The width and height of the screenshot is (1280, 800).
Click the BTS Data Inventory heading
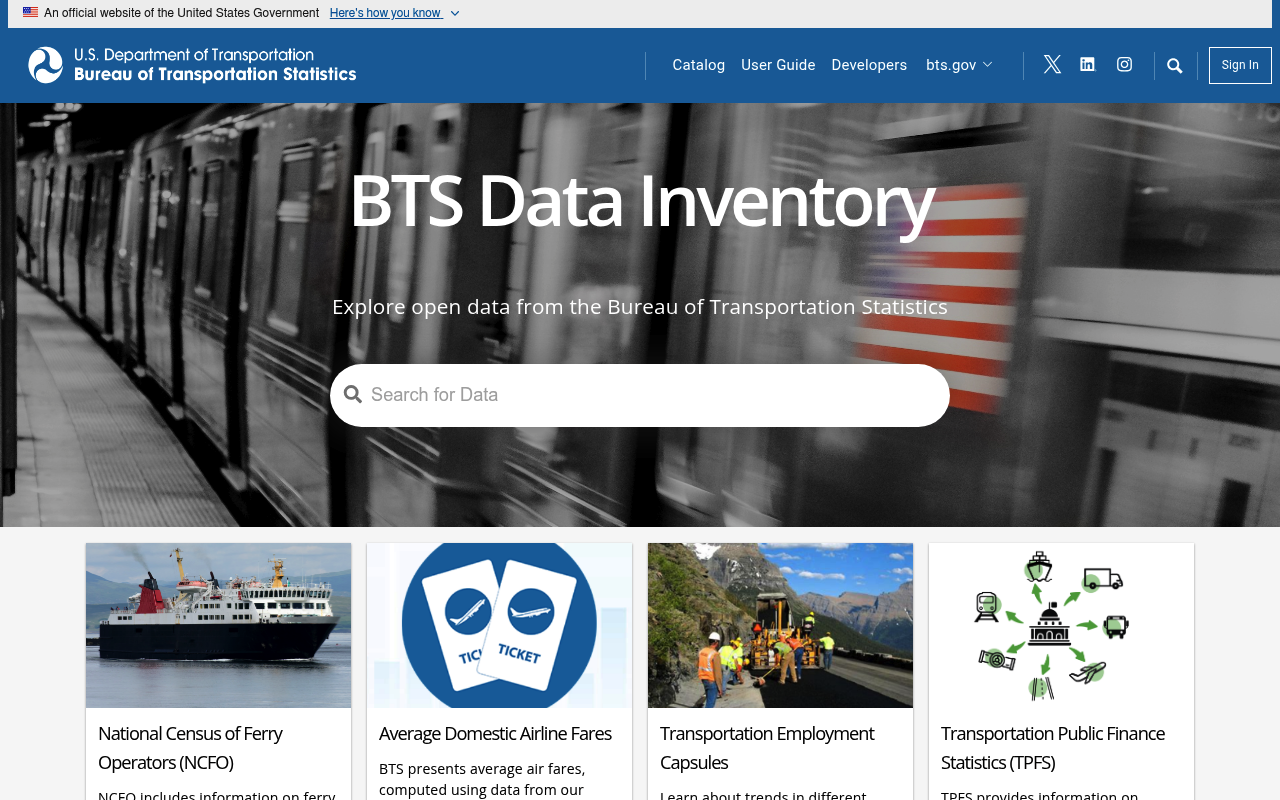tap(641, 202)
